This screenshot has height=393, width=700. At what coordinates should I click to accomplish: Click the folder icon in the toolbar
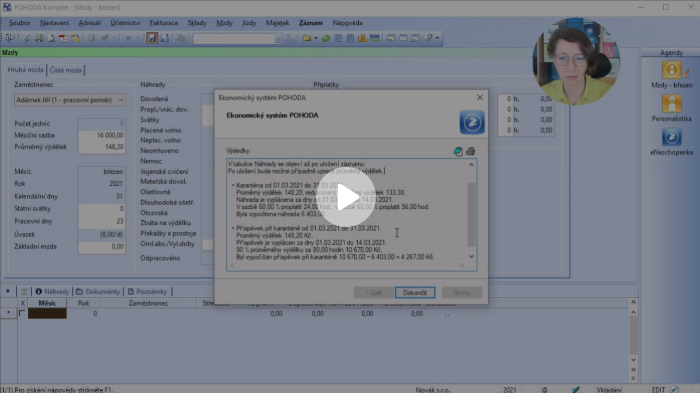point(307,38)
